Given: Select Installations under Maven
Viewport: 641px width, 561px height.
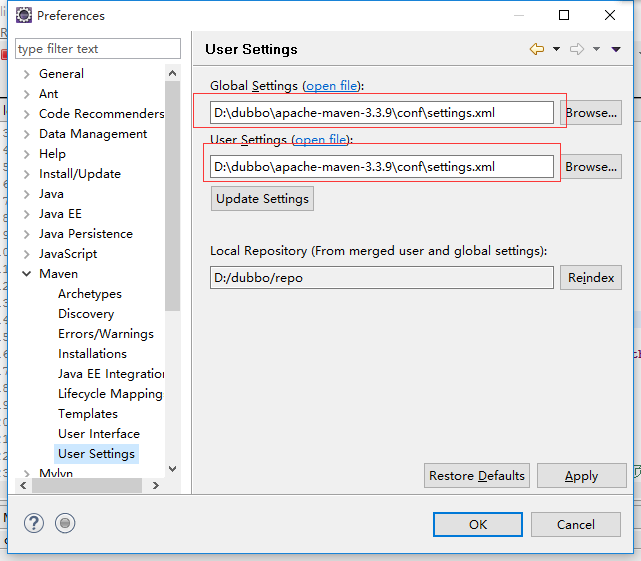Looking at the screenshot, I should click(92, 354).
